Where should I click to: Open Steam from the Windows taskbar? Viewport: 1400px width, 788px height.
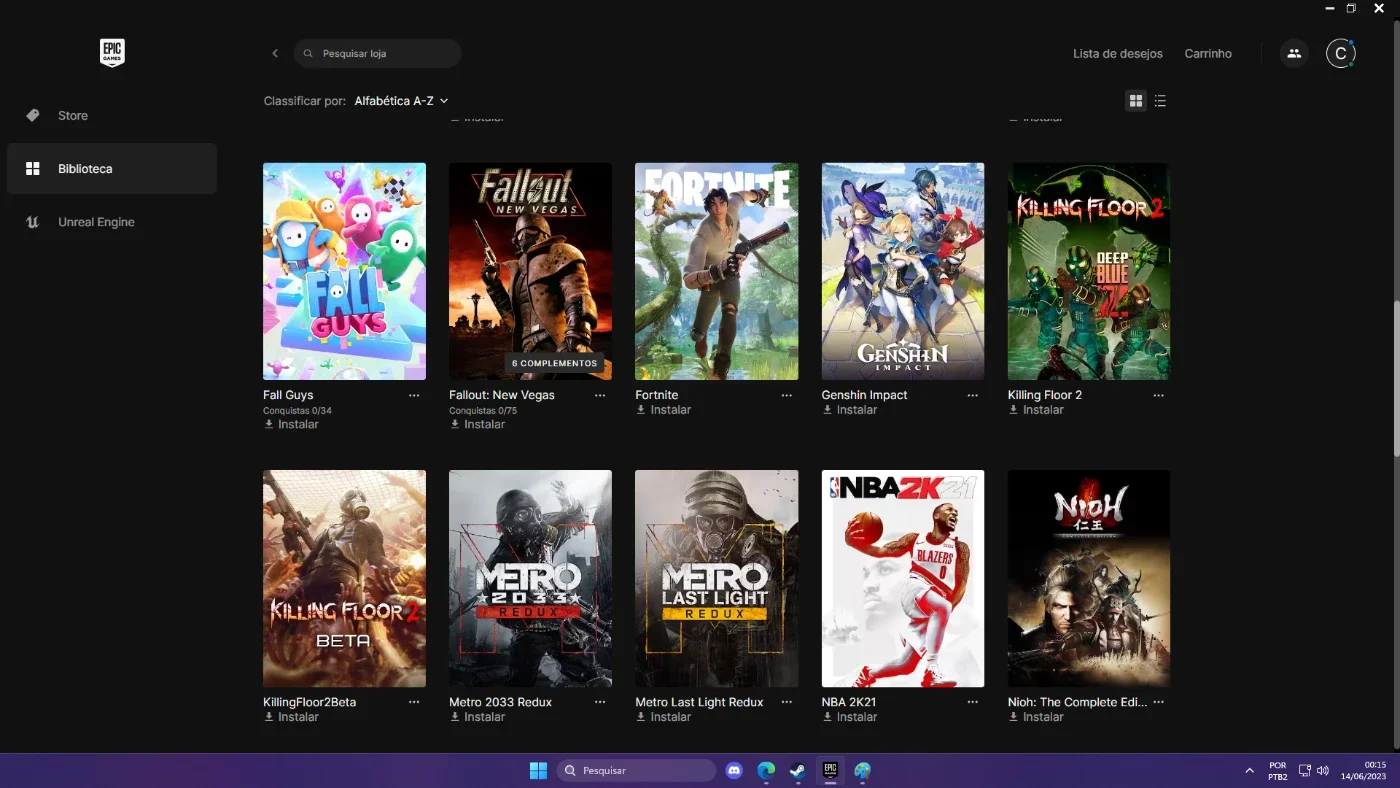pyautogui.click(x=797, y=770)
